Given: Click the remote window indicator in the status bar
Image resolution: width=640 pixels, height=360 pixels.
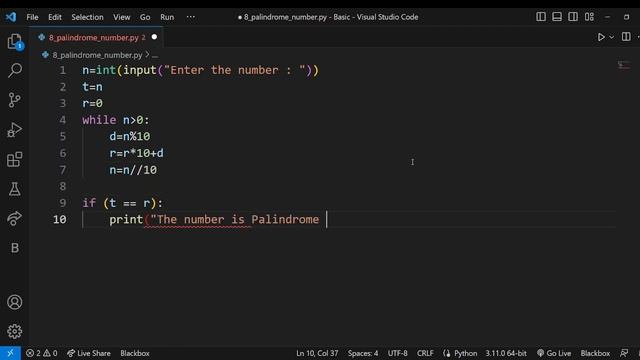Looking at the screenshot, I should [x=10, y=353].
